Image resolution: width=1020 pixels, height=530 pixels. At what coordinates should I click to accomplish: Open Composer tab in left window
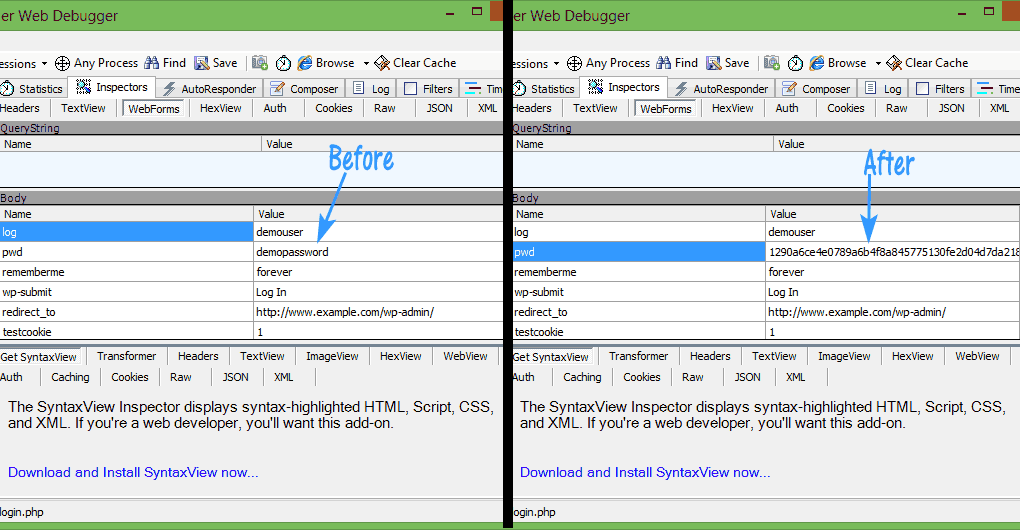(304, 88)
